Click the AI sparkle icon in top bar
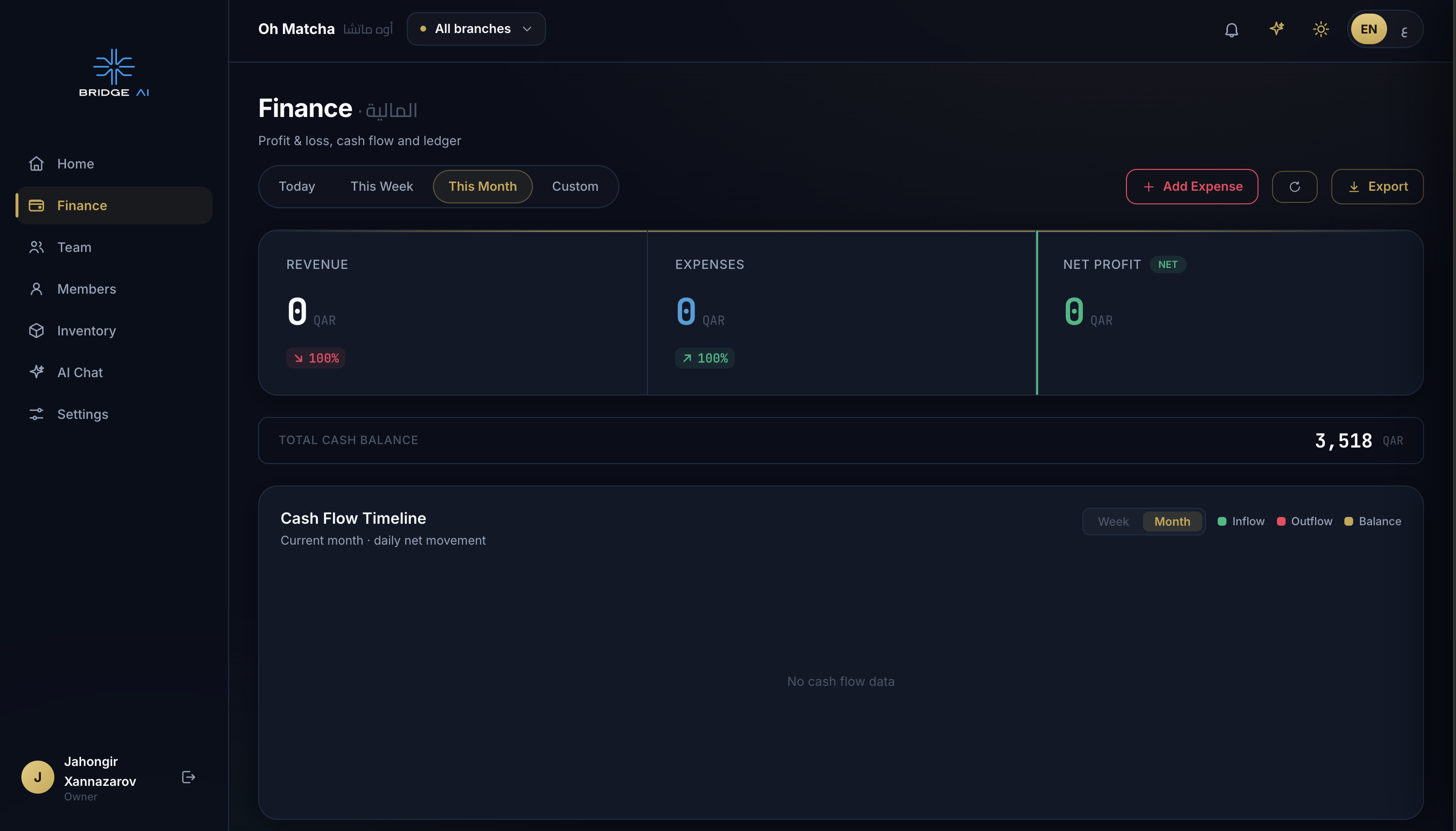 (1276, 29)
